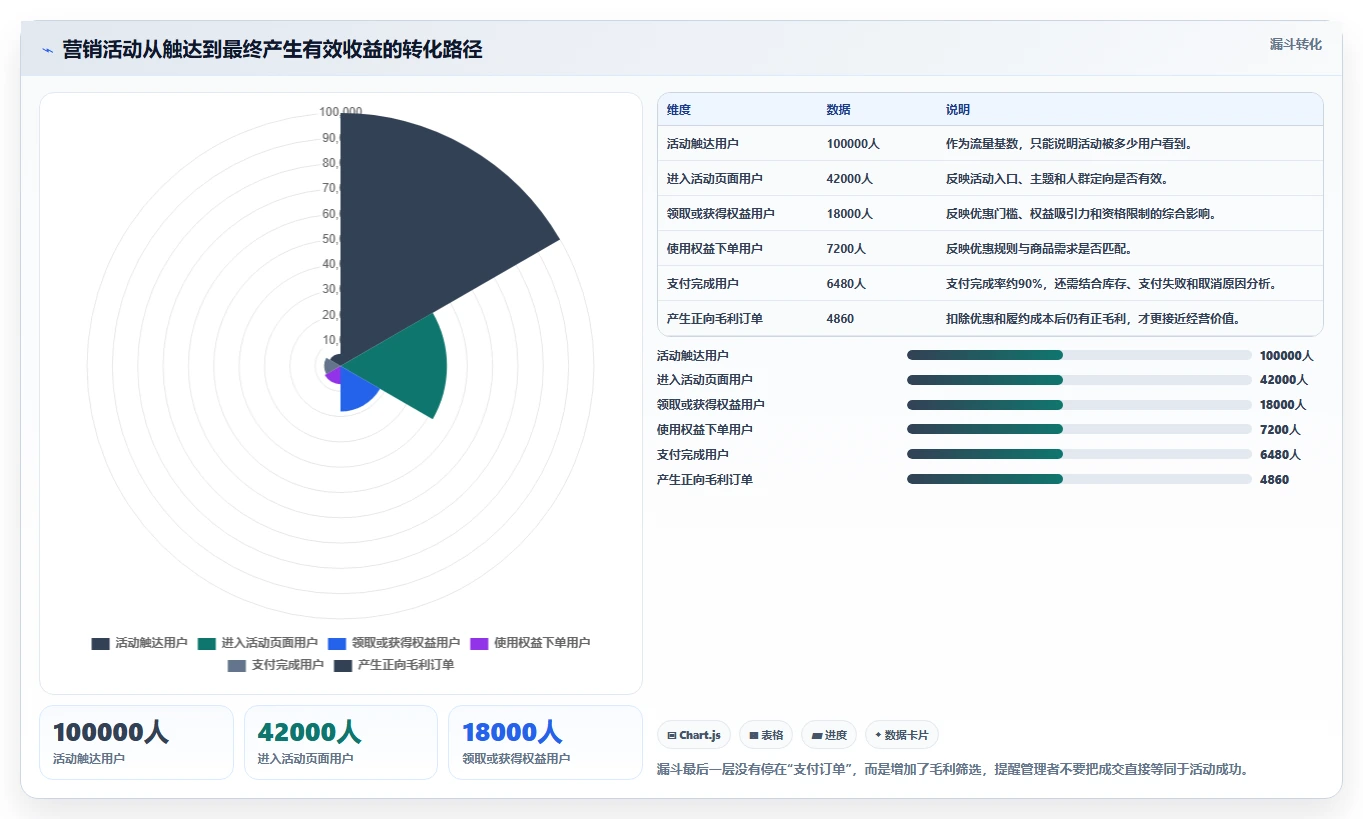Click the 4860 value in the table
This screenshot has width=1363, height=819.
pos(841,319)
